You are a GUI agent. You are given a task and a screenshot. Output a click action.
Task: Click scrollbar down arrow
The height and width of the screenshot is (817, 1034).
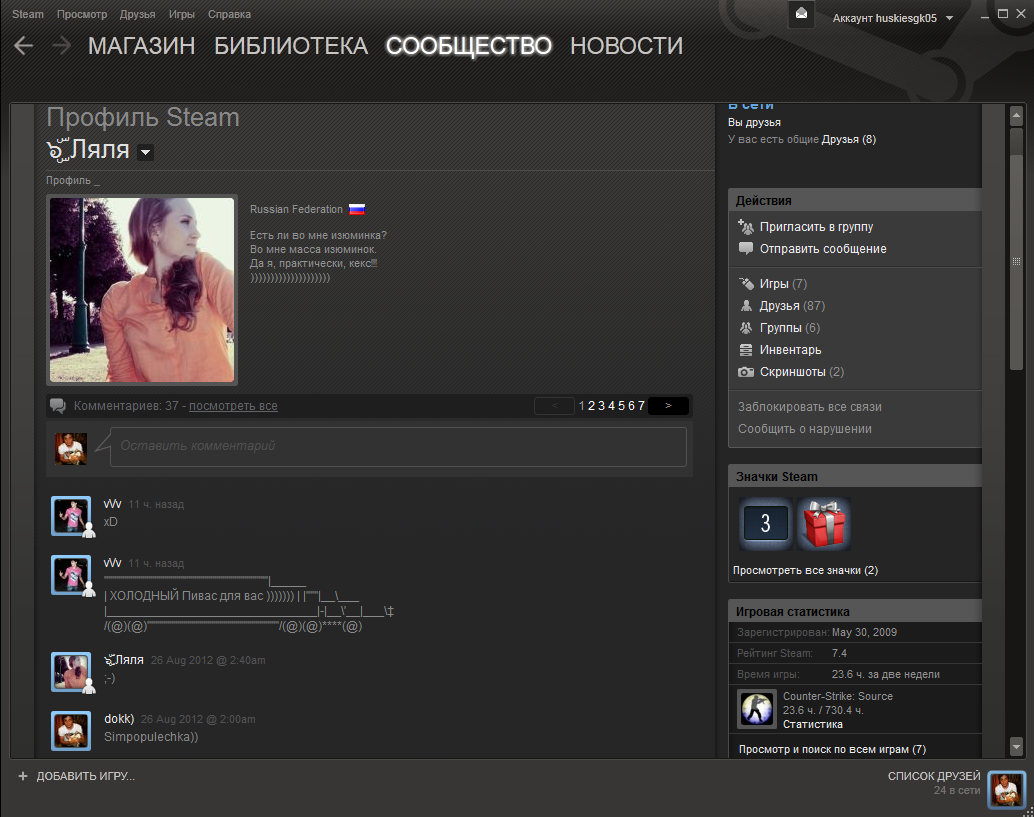[1016, 746]
